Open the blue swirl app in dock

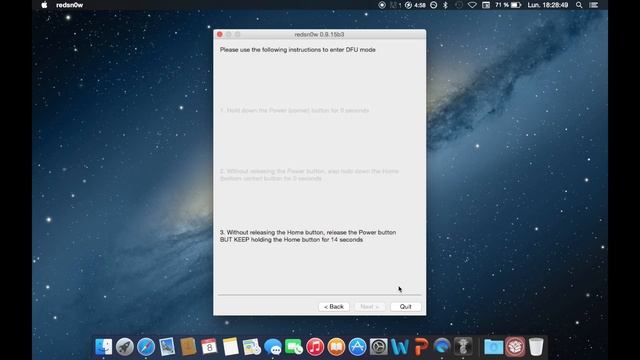tap(442, 347)
